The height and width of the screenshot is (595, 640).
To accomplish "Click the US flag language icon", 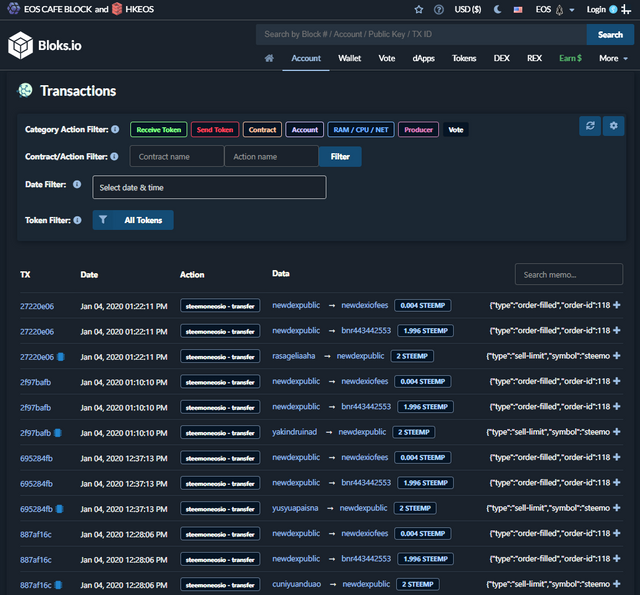I will point(518,10).
